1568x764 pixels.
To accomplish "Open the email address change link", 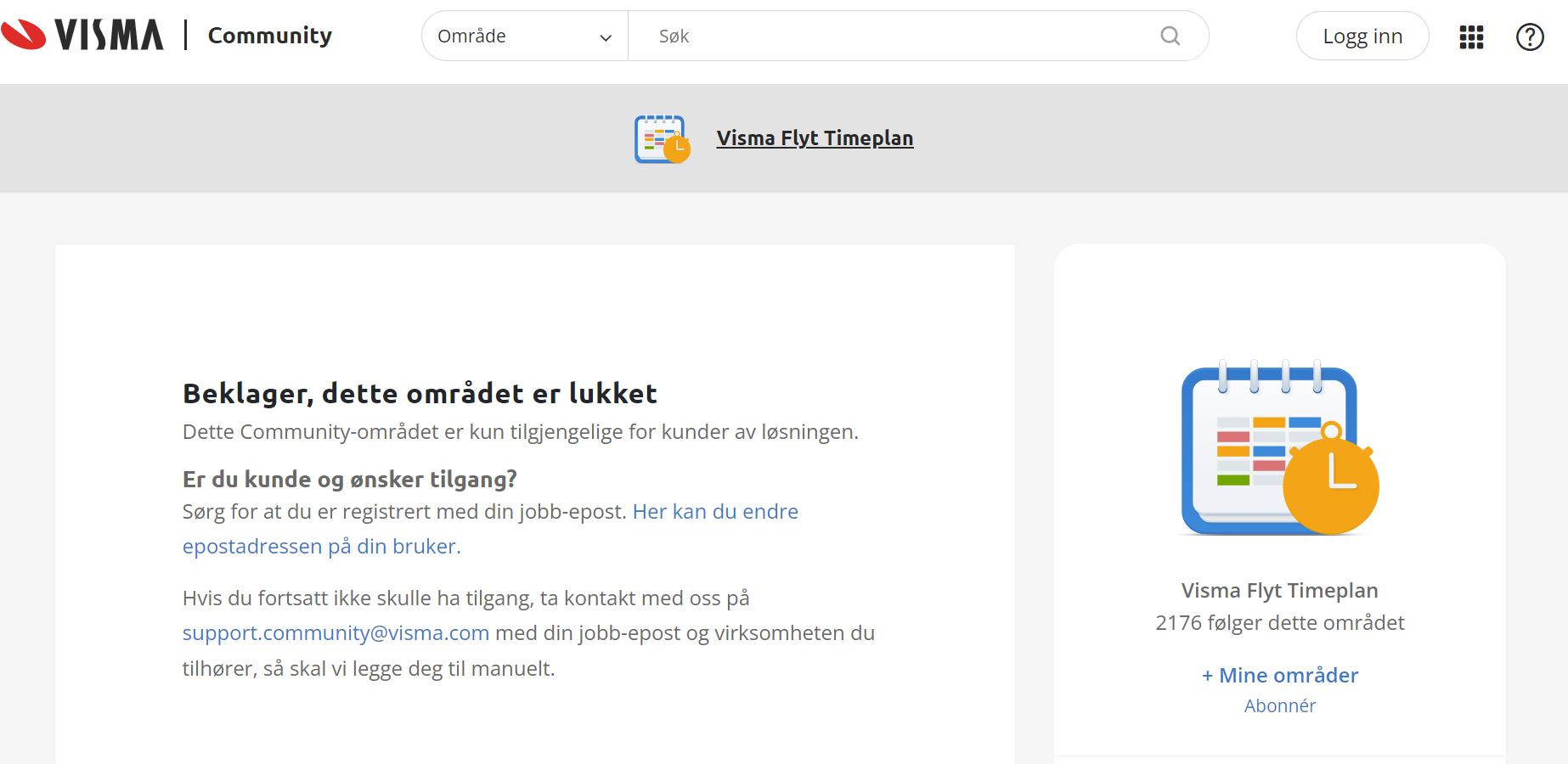I will [x=716, y=511].
